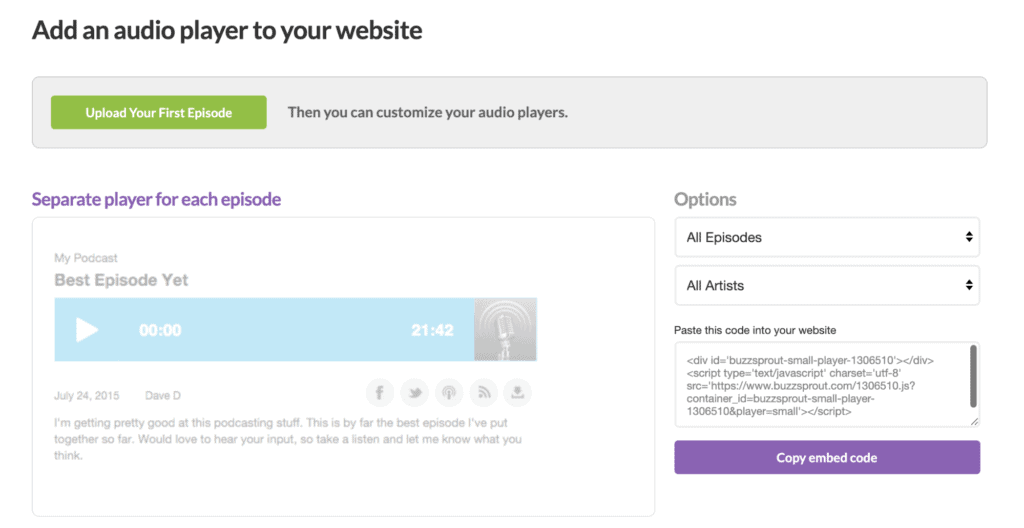Click the microphone artwork thumbnail in player
Image resolution: width=1024 pixels, height=528 pixels.
[505, 329]
